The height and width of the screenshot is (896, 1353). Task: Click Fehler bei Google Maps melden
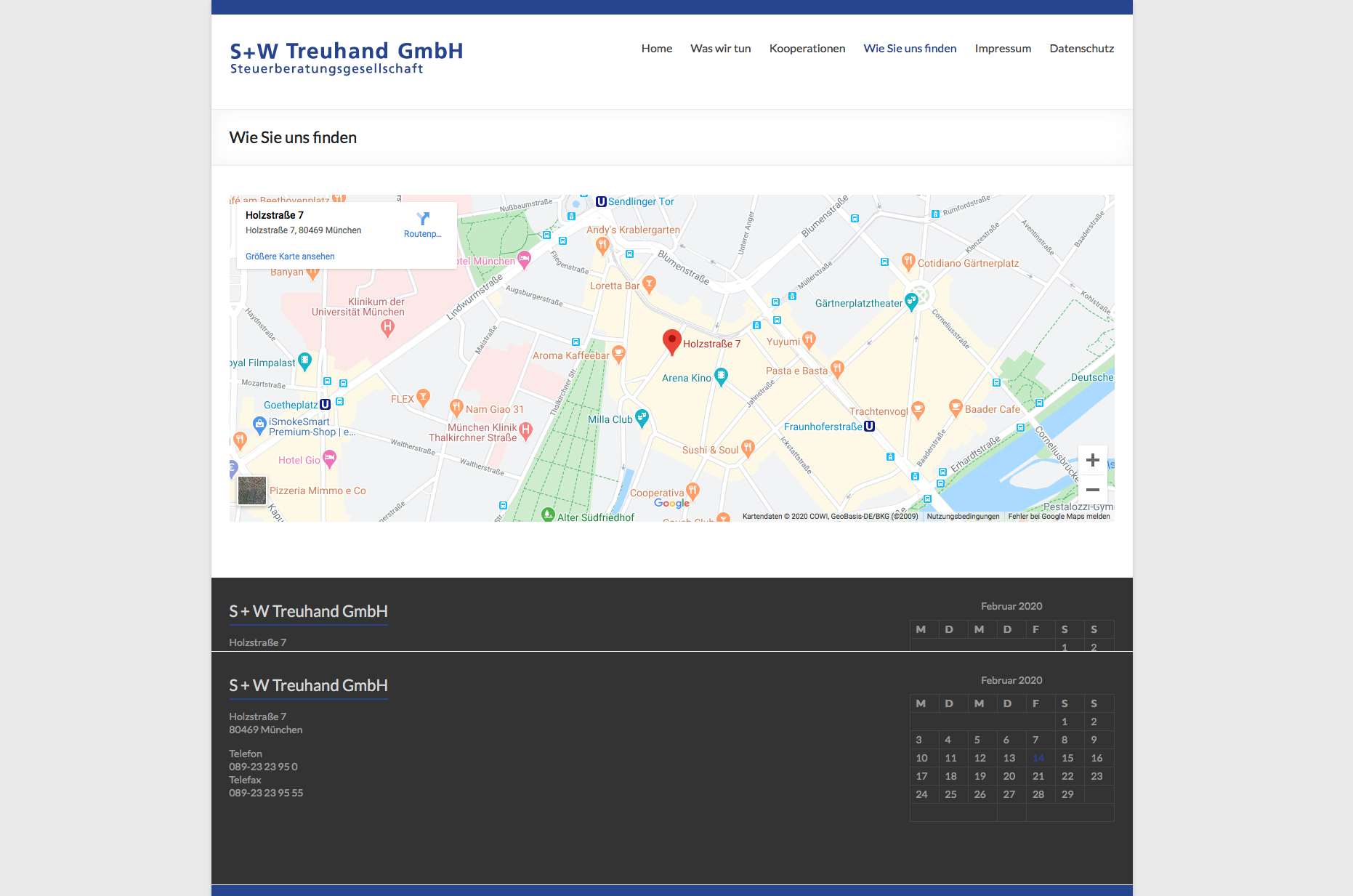coord(1059,517)
